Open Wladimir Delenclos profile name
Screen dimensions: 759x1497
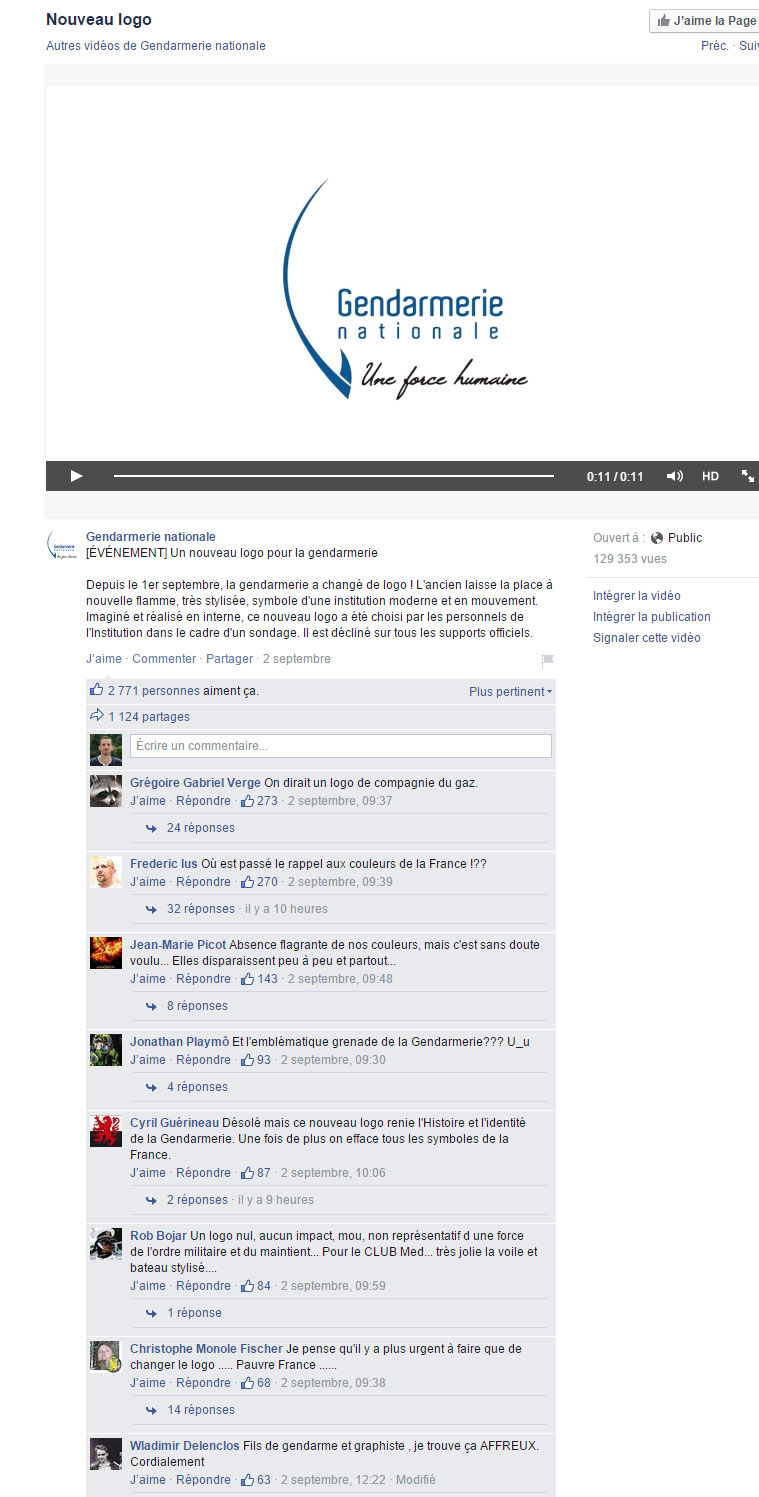[x=184, y=1446]
